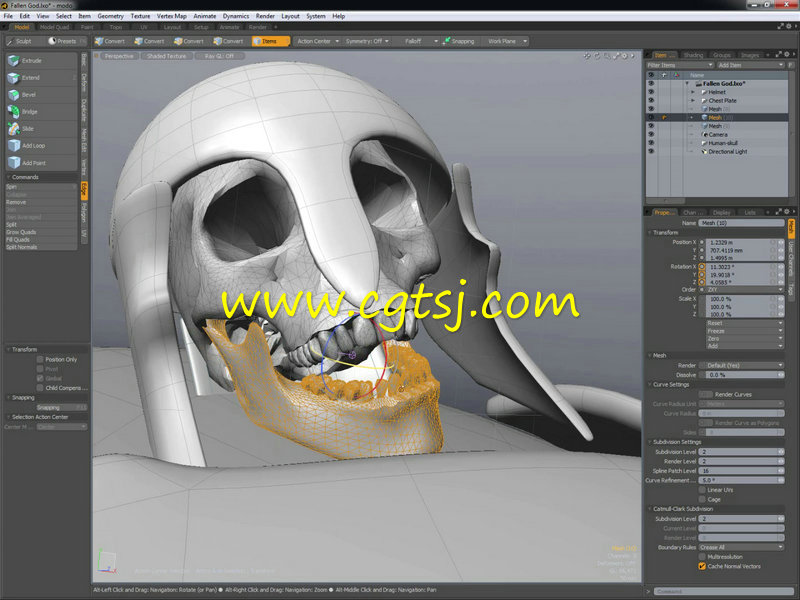Screen dimensions: 800x600
Task: Switch to Items selection mode
Action: click(x=271, y=41)
